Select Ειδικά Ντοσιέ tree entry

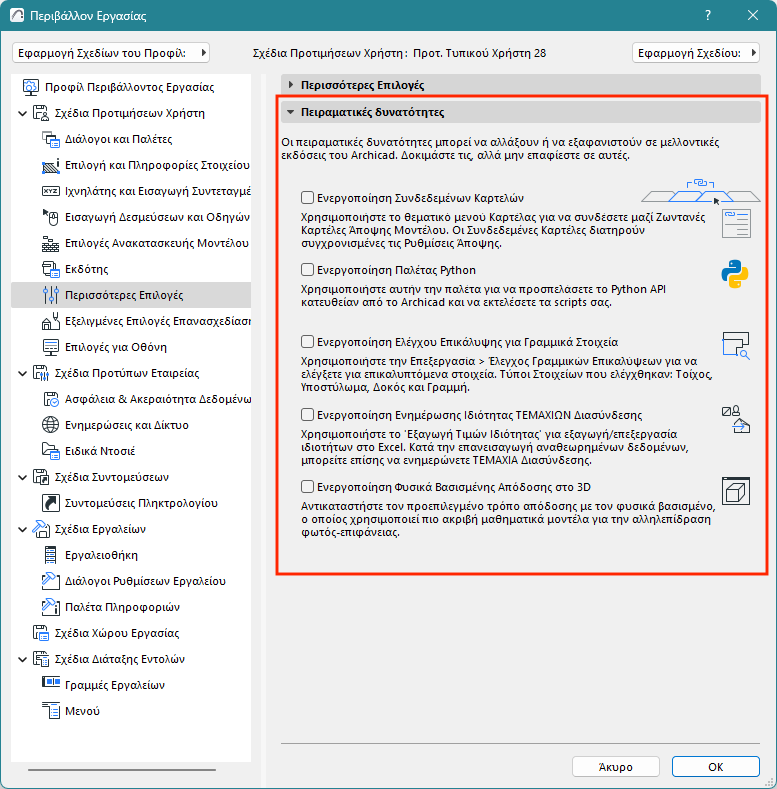100,451
